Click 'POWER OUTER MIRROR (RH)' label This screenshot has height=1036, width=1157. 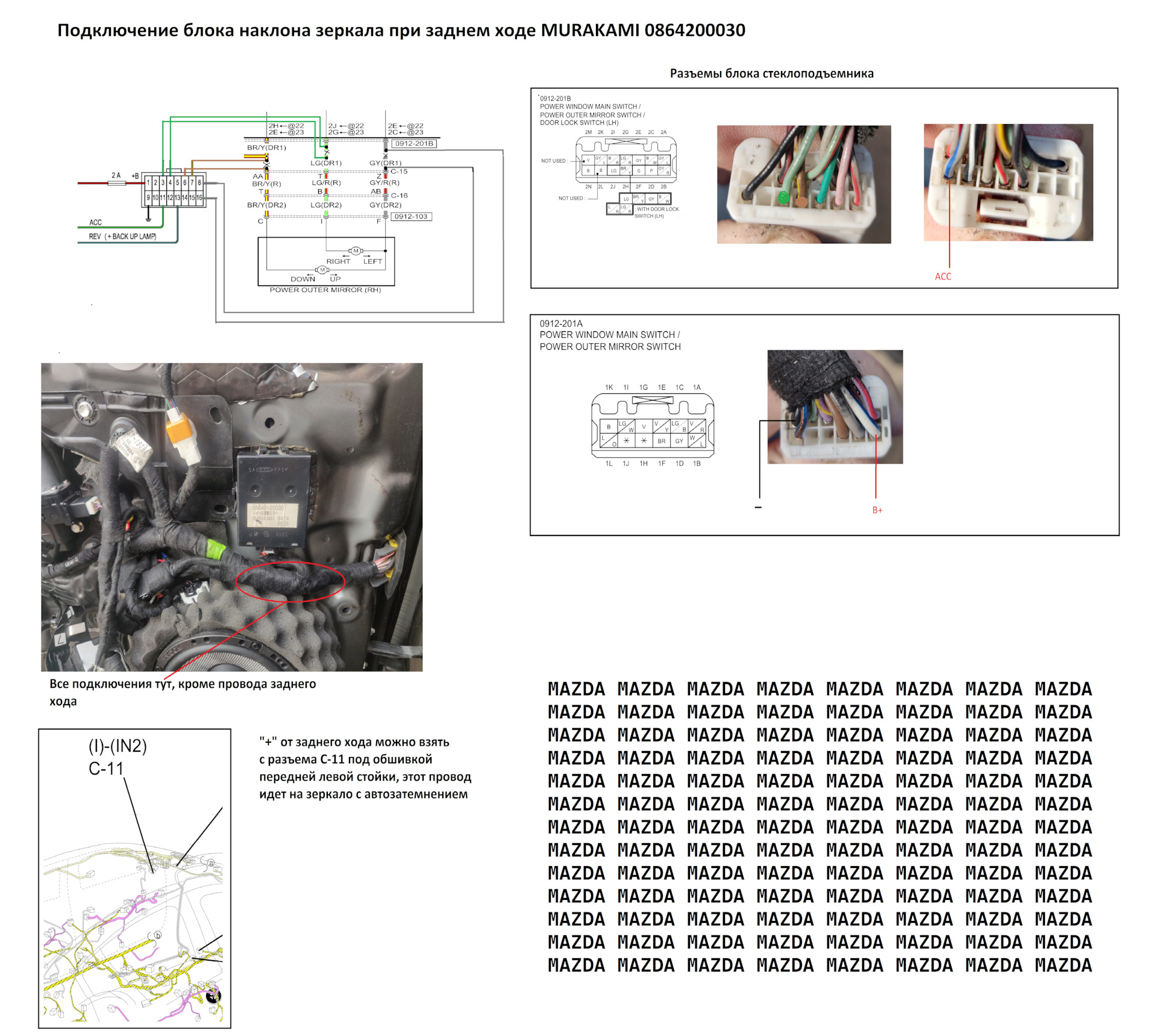325,290
